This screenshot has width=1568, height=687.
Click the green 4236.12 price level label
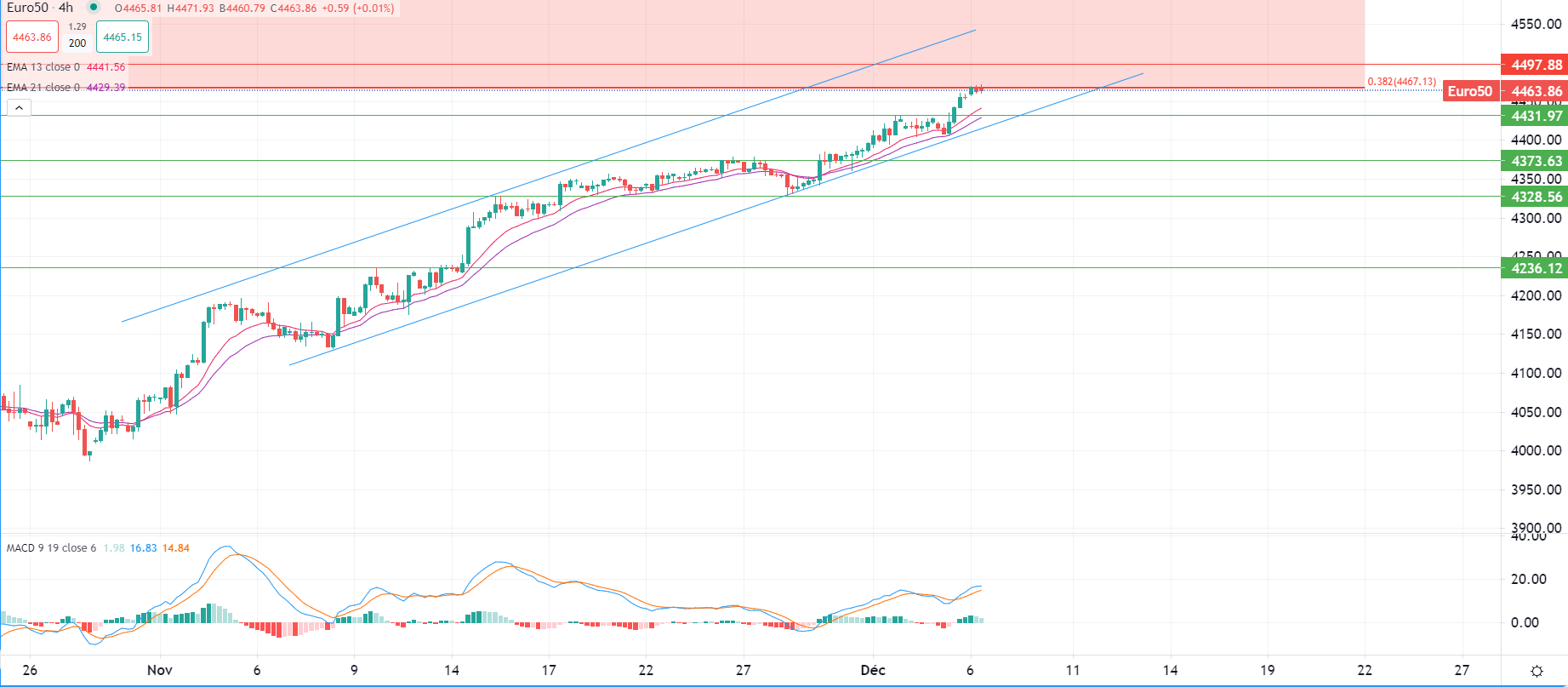(1535, 268)
